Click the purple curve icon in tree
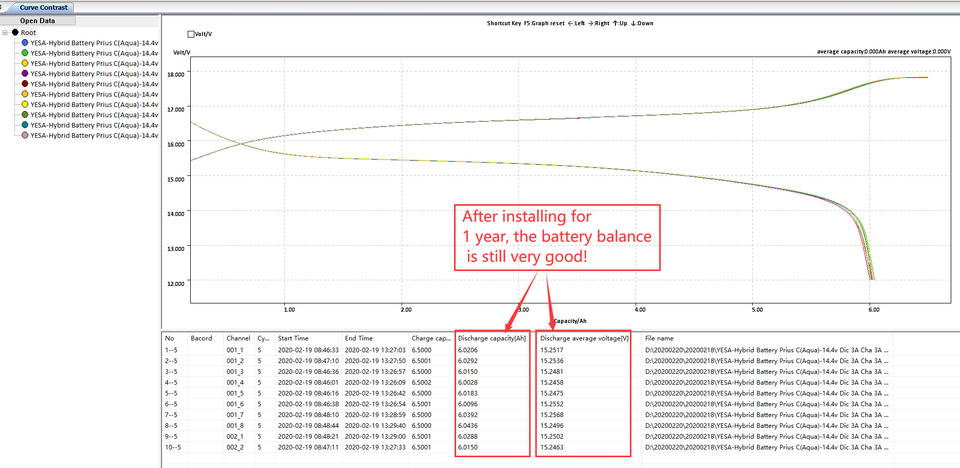Image resolution: width=960 pixels, height=468 pixels. point(25,73)
